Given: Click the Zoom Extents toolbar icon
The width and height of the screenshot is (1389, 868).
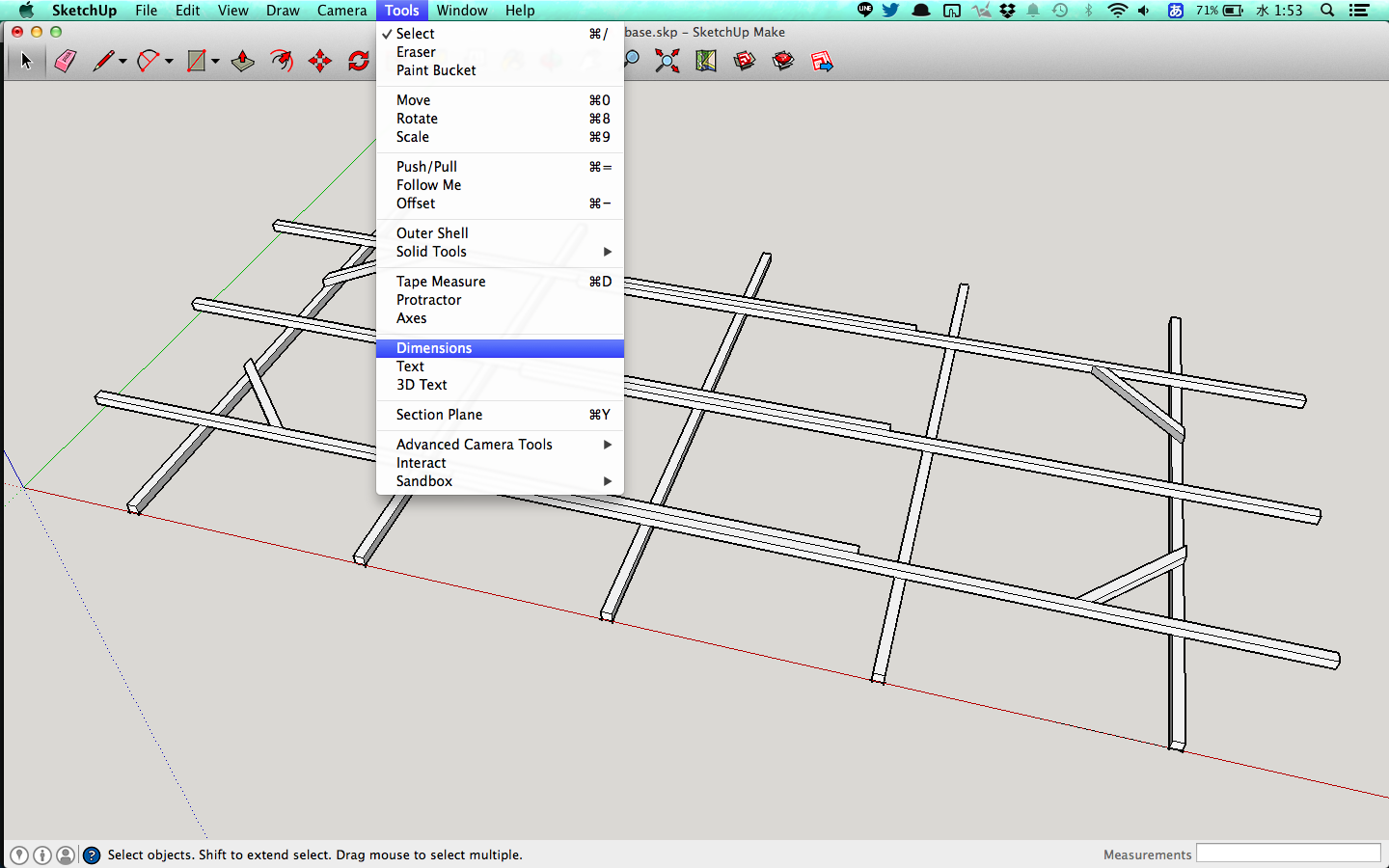Looking at the screenshot, I should 667,62.
